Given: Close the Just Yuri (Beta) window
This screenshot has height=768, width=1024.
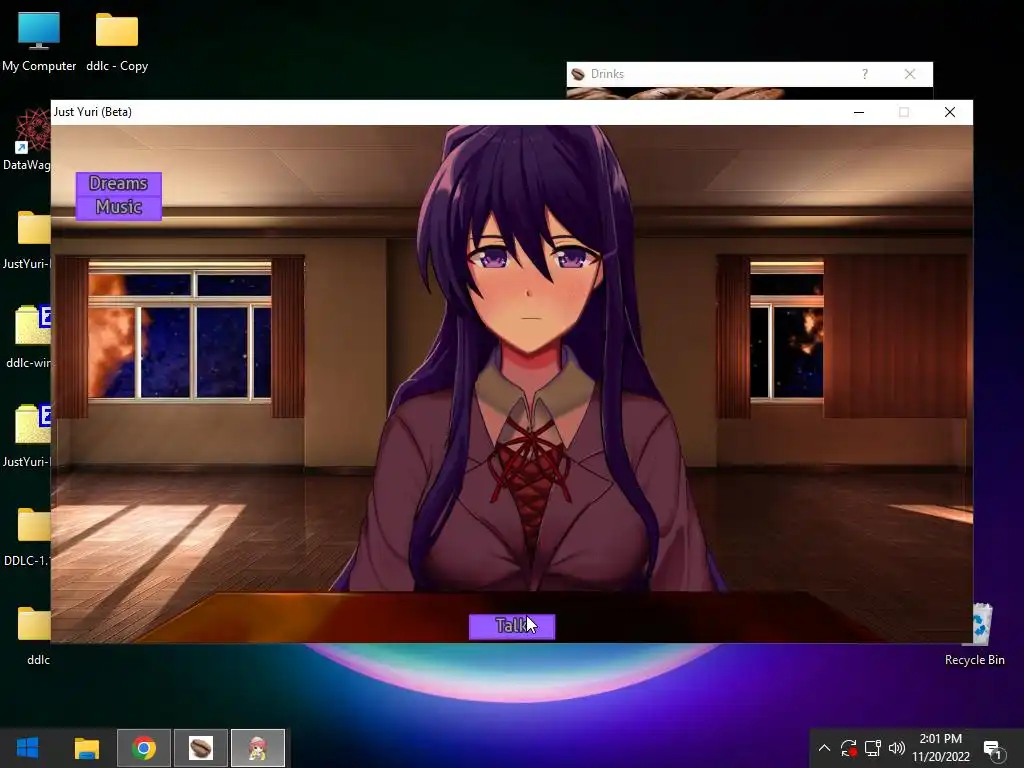Looking at the screenshot, I should click(x=950, y=112).
